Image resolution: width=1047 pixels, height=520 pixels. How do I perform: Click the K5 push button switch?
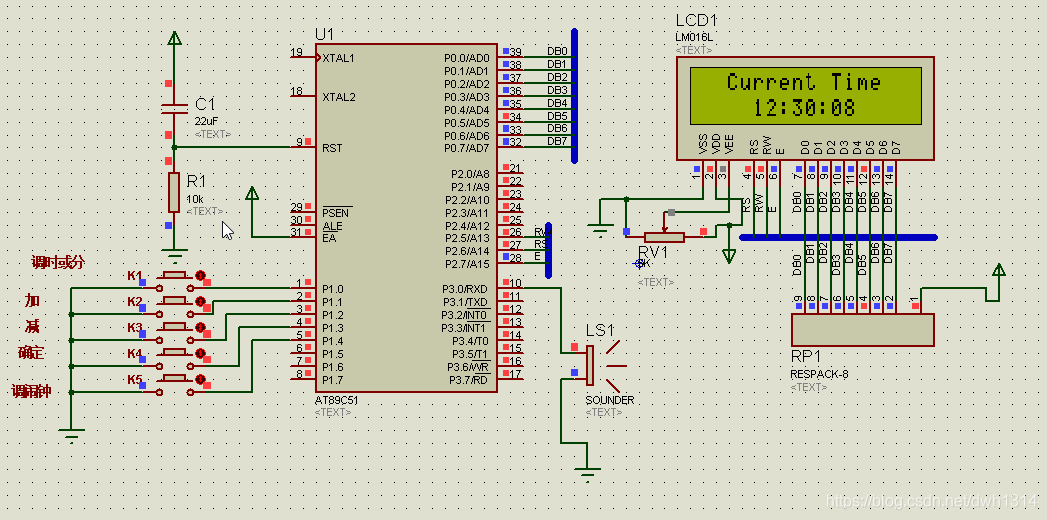[175, 378]
